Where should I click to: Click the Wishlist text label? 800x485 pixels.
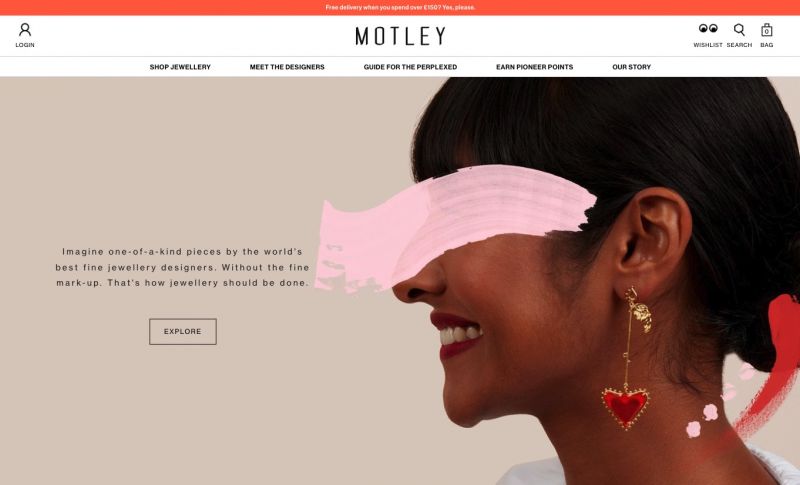tap(708, 45)
